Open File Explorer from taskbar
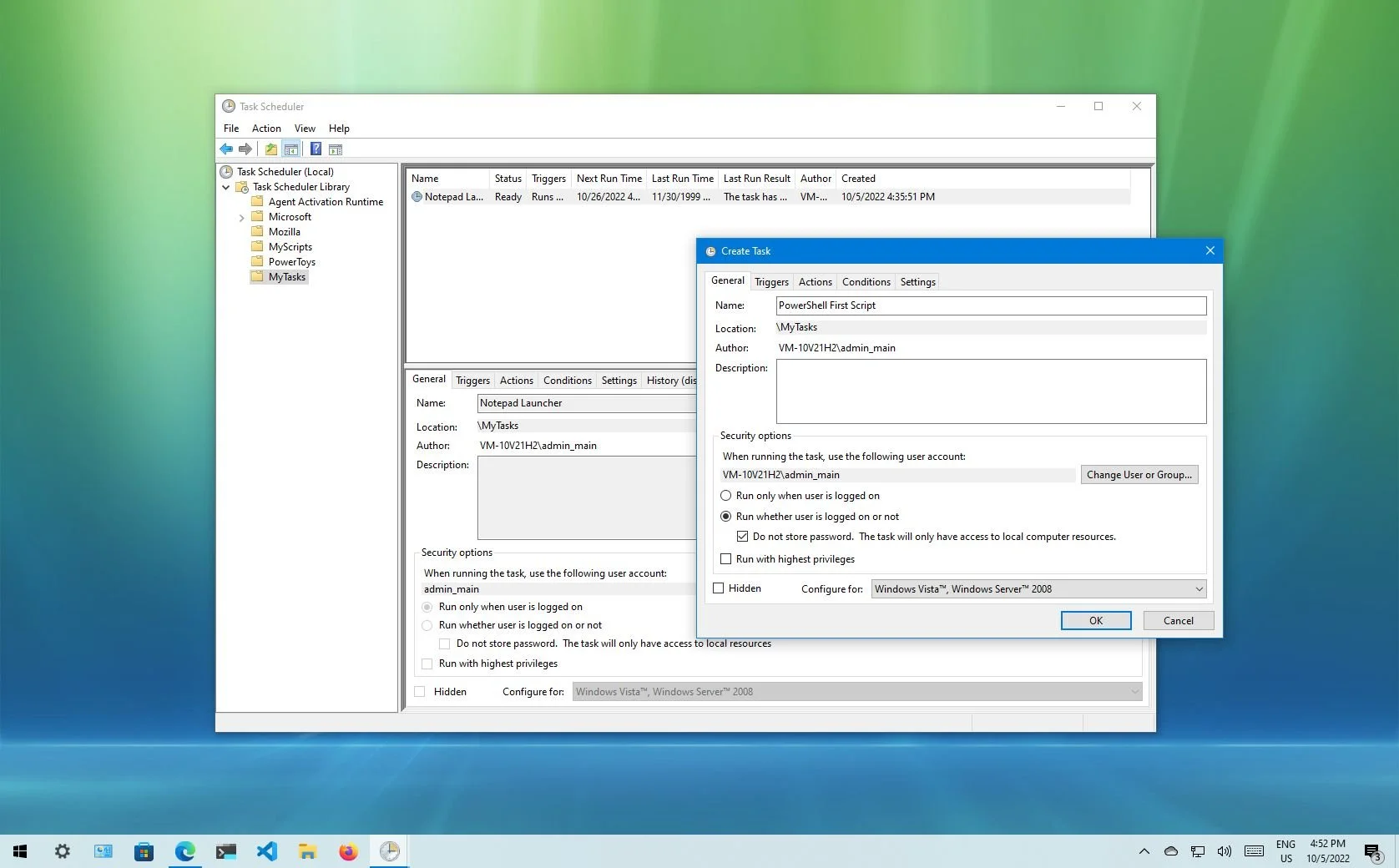Image resolution: width=1399 pixels, height=868 pixels. click(x=307, y=851)
